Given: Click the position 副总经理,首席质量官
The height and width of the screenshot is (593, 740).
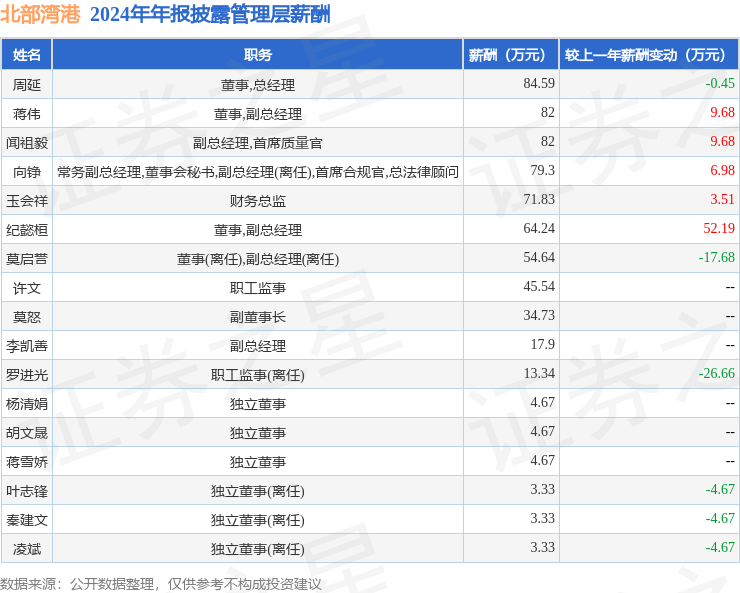Looking at the screenshot, I should (x=258, y=143).
